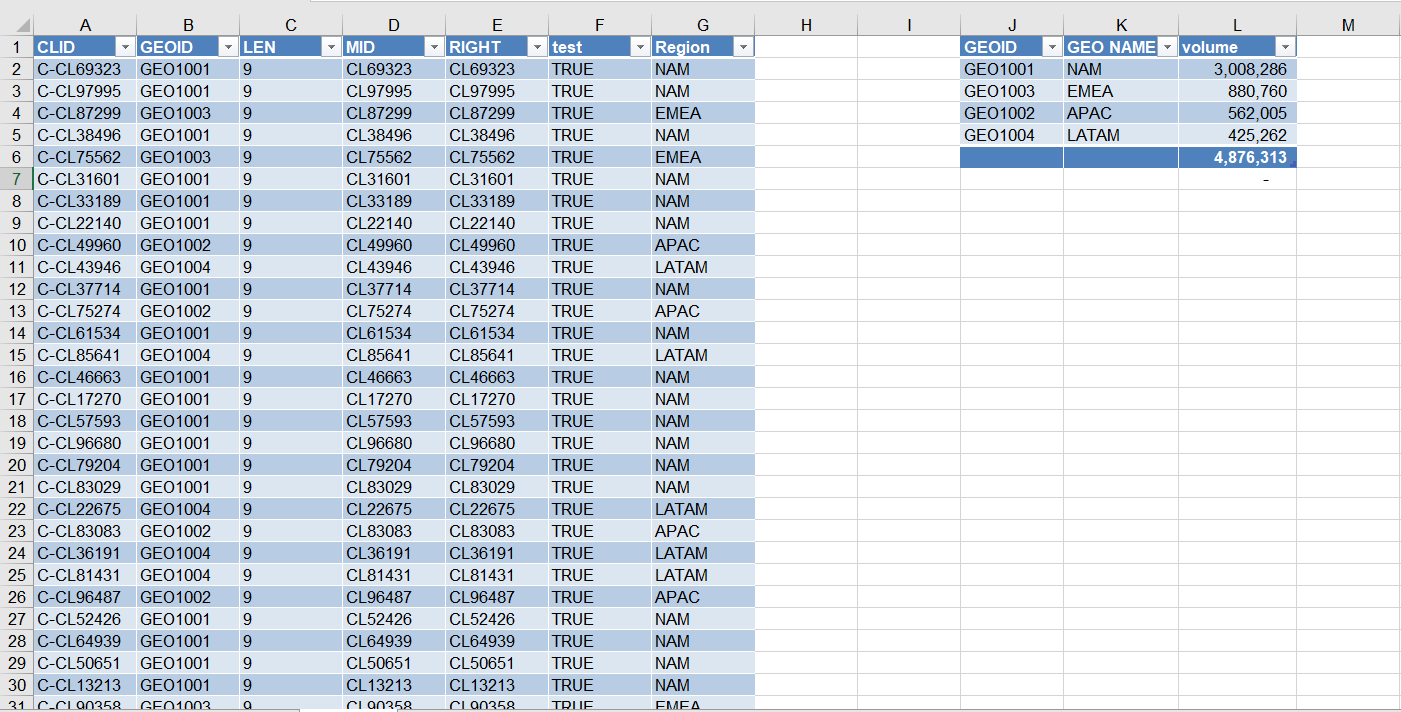Select column I header

click(909, 25)
